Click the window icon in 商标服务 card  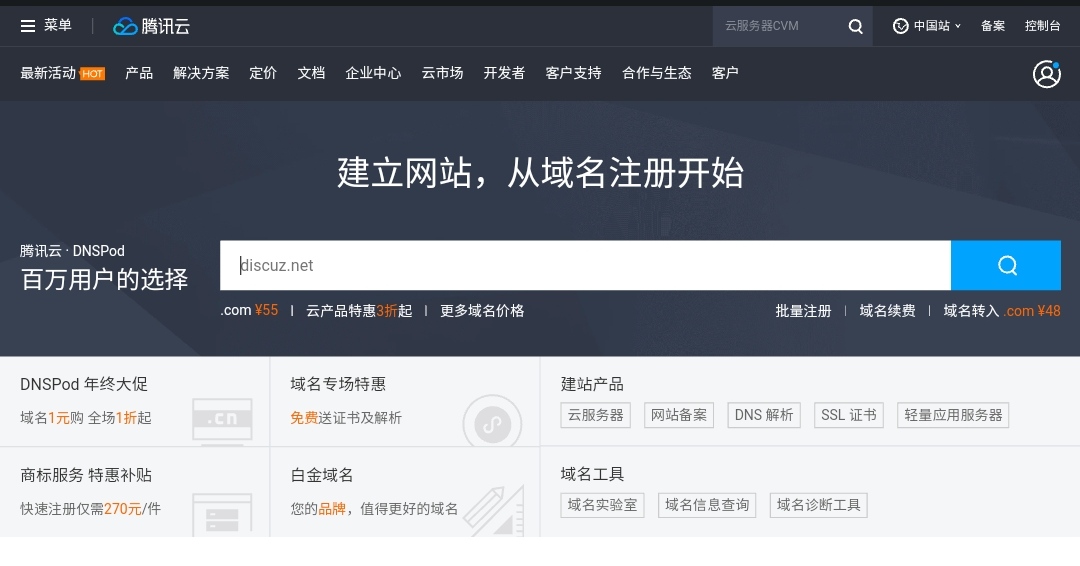[222, 514]
